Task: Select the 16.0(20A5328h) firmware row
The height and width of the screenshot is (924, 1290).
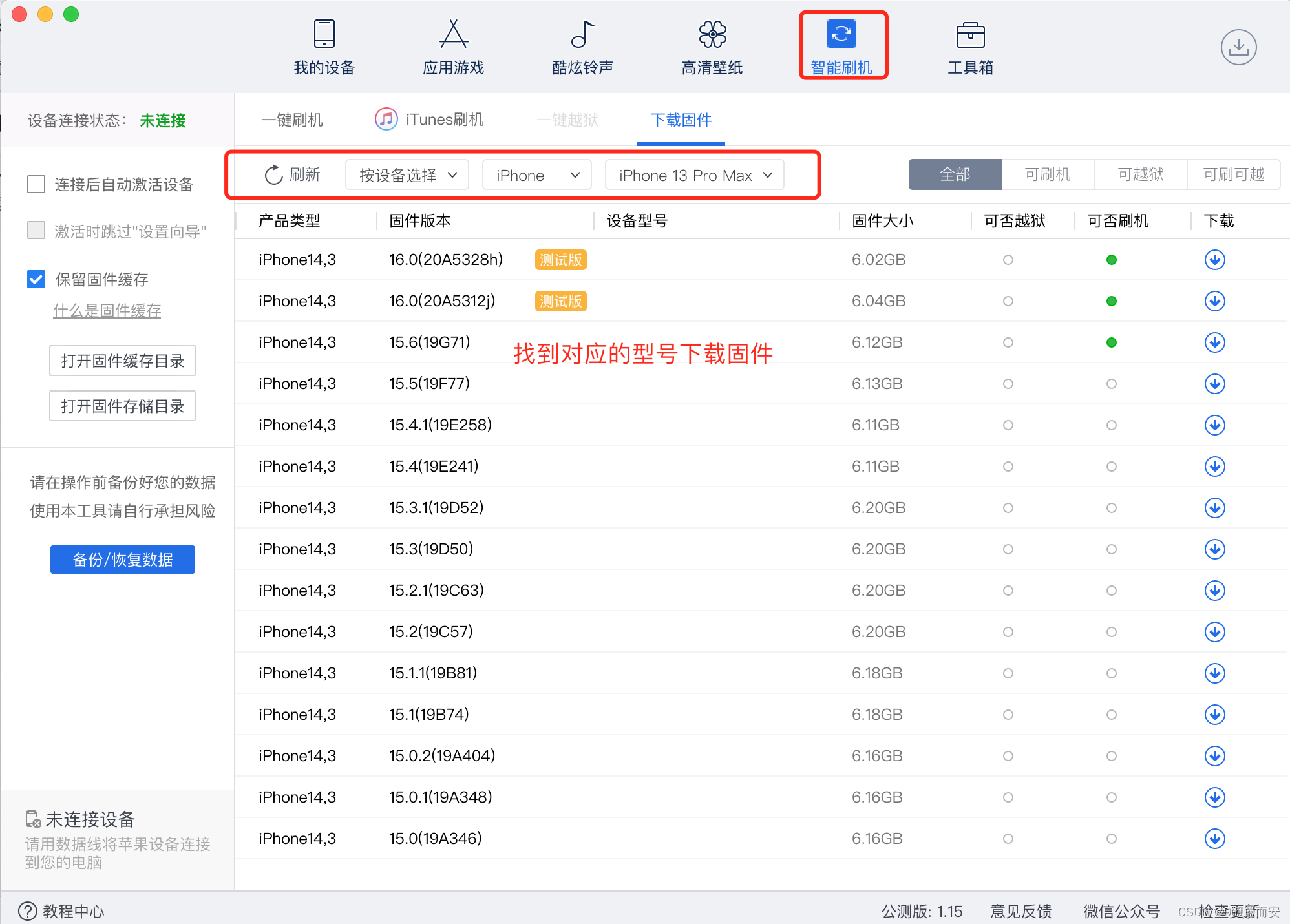Action: [x=446, y=260]
